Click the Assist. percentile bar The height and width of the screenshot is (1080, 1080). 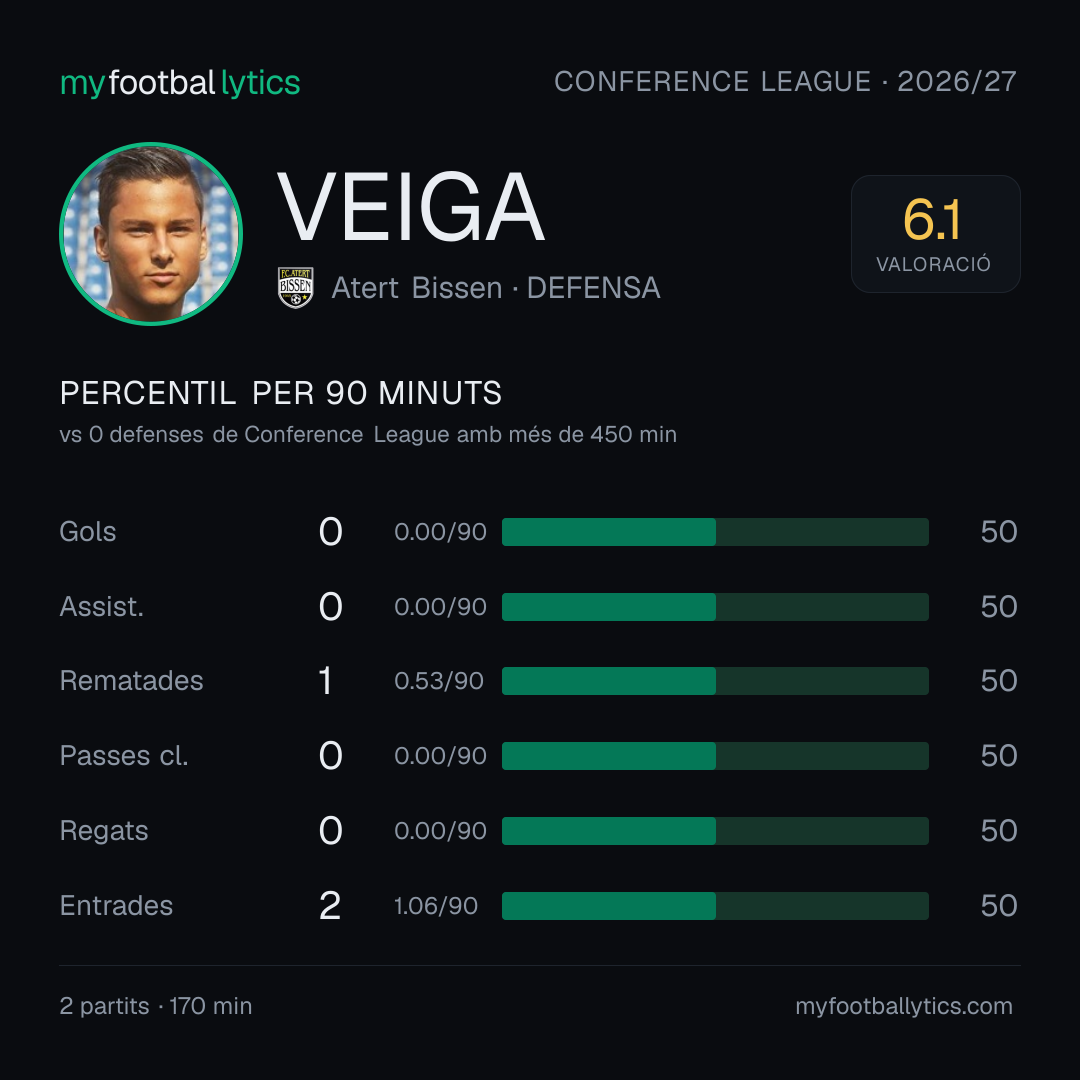pyautogui.click(x=715, y=607)
